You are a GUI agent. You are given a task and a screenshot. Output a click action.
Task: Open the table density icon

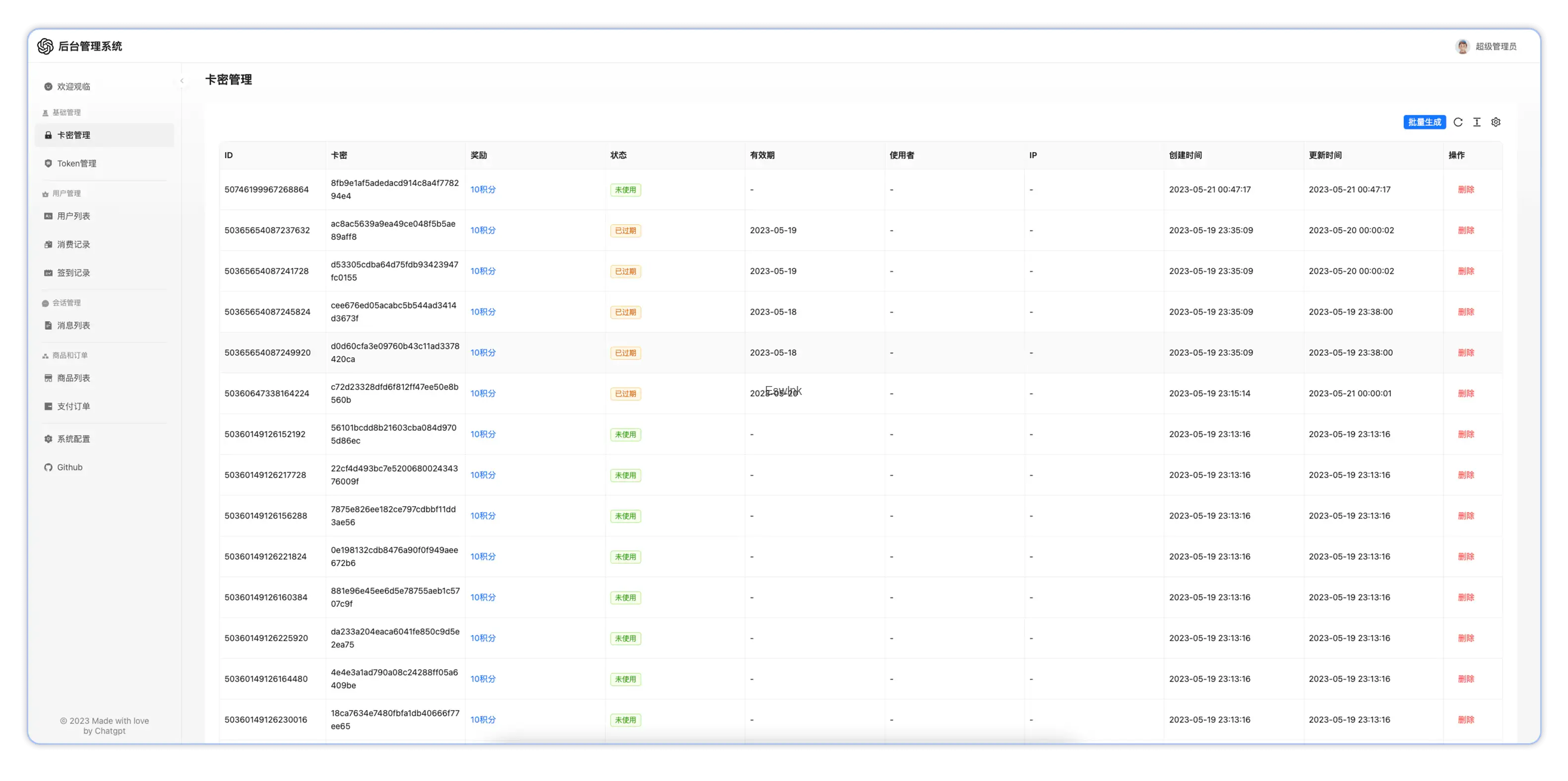click(1477, 123)
